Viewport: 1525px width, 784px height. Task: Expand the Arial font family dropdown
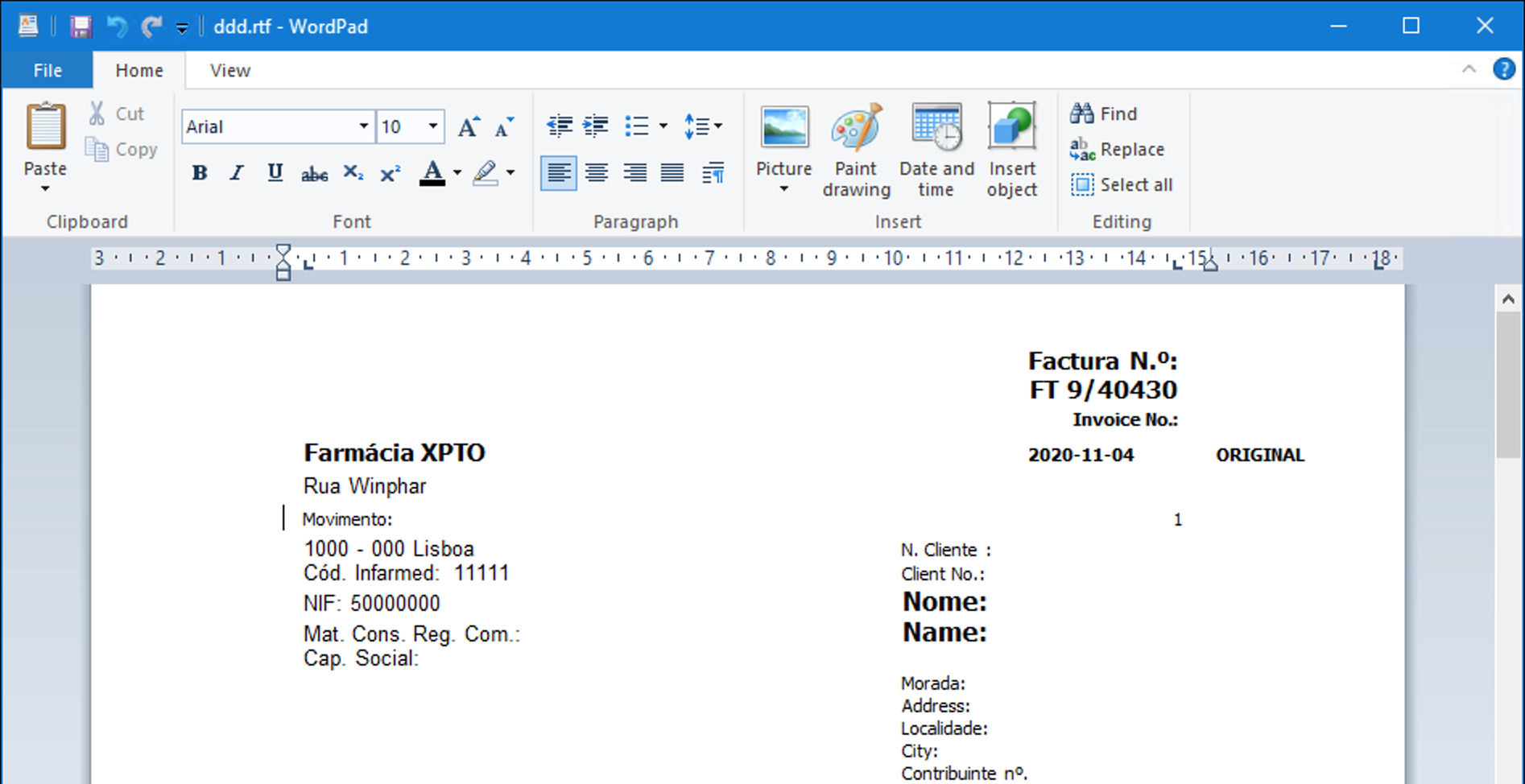coord(363,126)
